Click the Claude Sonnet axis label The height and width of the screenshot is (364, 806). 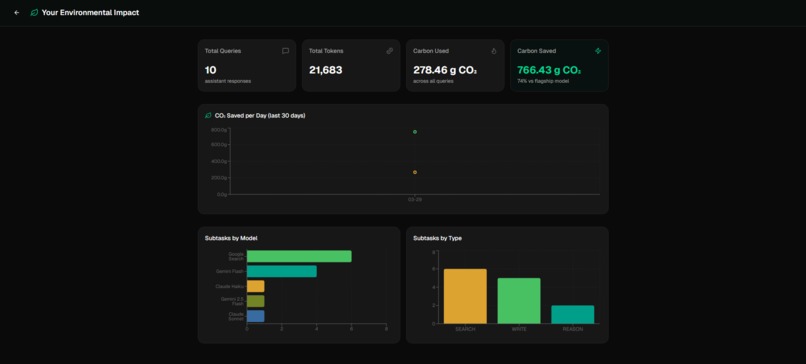click(x=236, y=316)
